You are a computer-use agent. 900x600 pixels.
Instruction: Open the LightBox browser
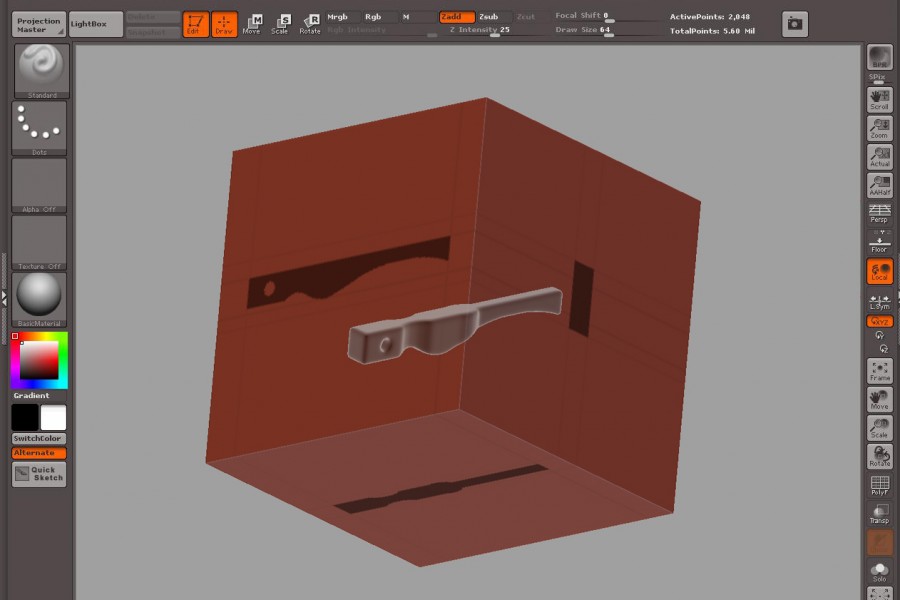pyautogui.click(x=96, y=23)
